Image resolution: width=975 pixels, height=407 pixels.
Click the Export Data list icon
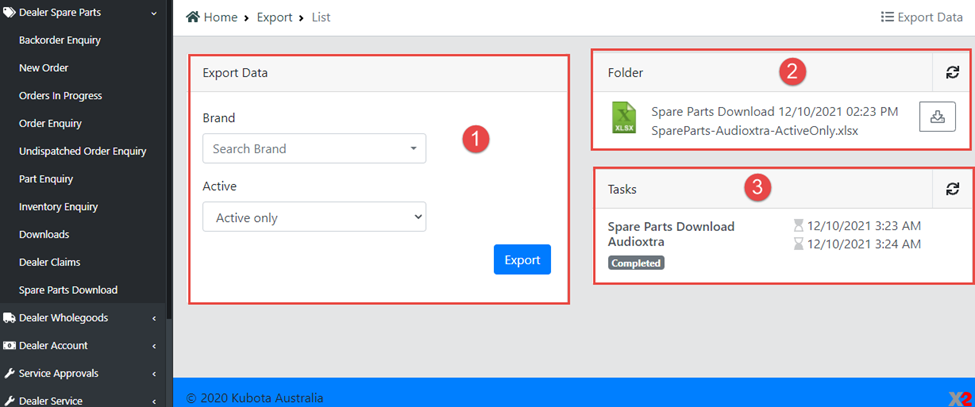coord(886,17)
